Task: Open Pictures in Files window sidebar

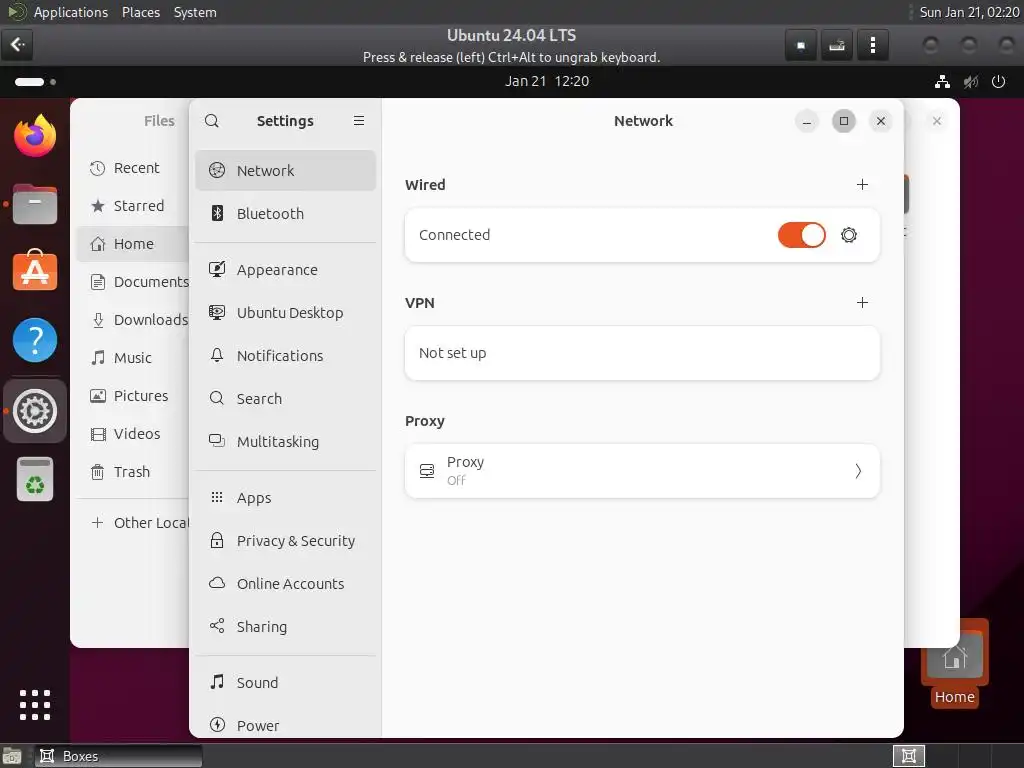Action: [x=133, y=396]
